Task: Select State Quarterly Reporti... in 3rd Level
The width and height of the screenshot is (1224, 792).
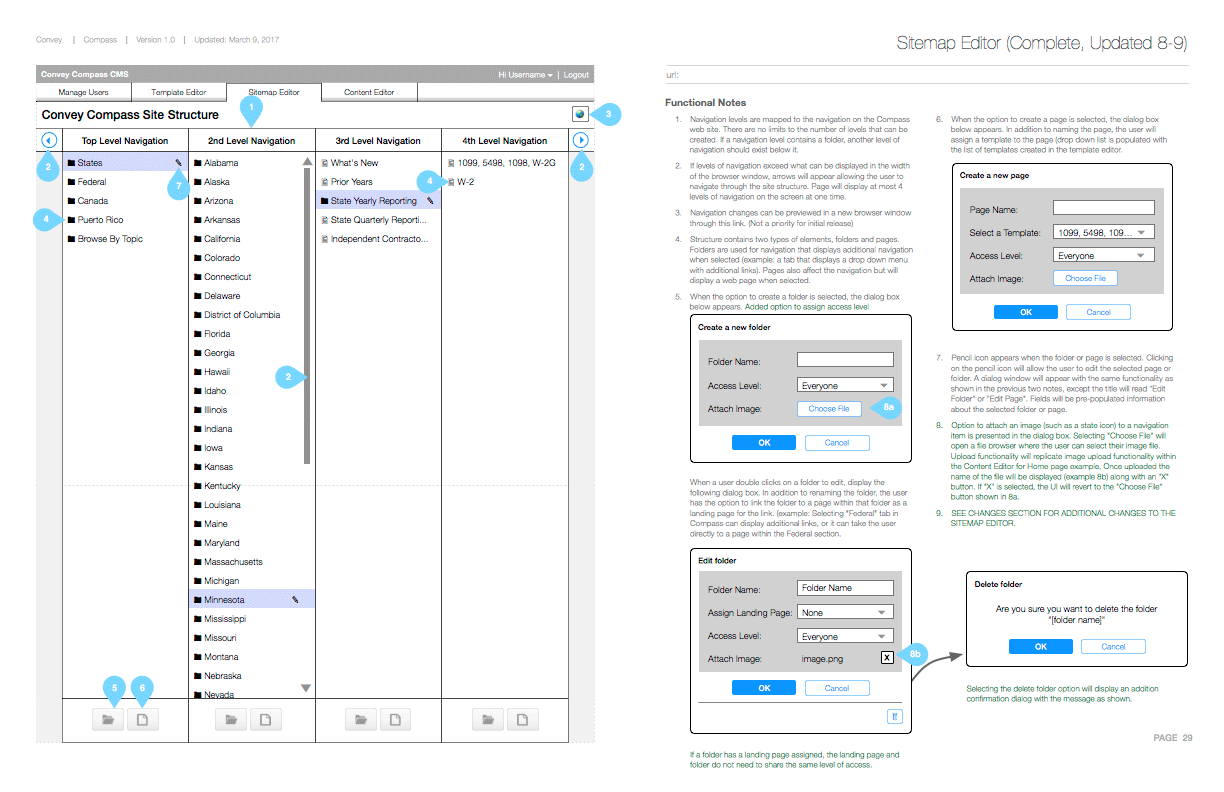Action: point(379,220)
